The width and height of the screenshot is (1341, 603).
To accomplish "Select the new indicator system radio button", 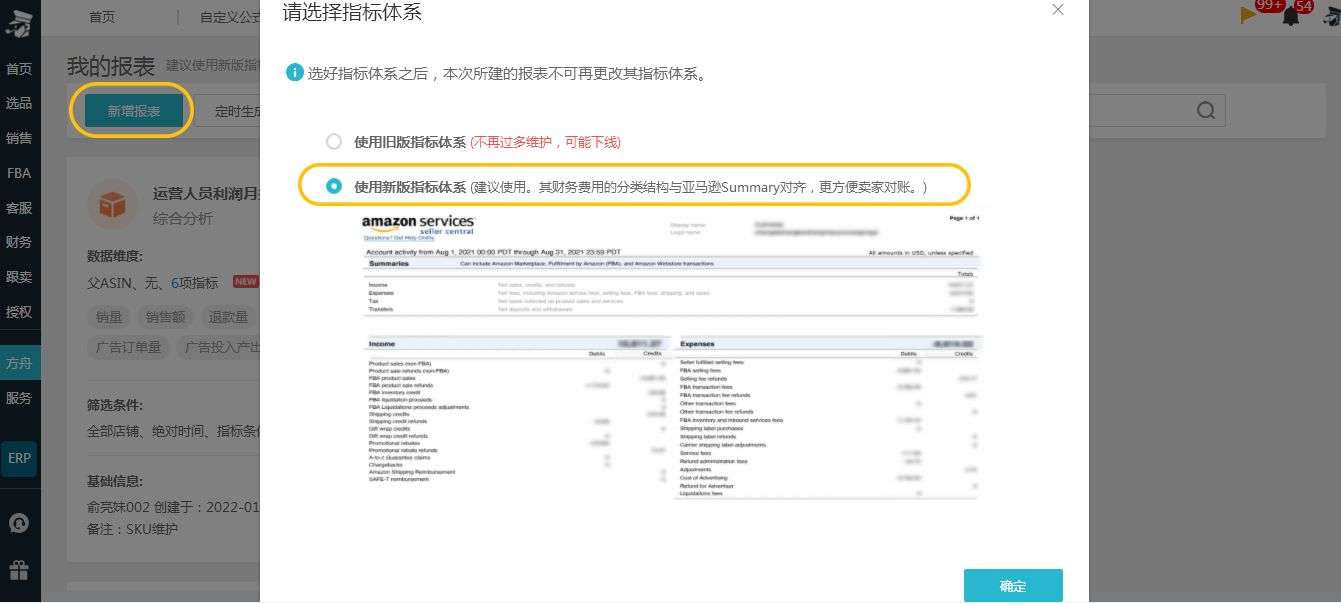I will (334, 186).
